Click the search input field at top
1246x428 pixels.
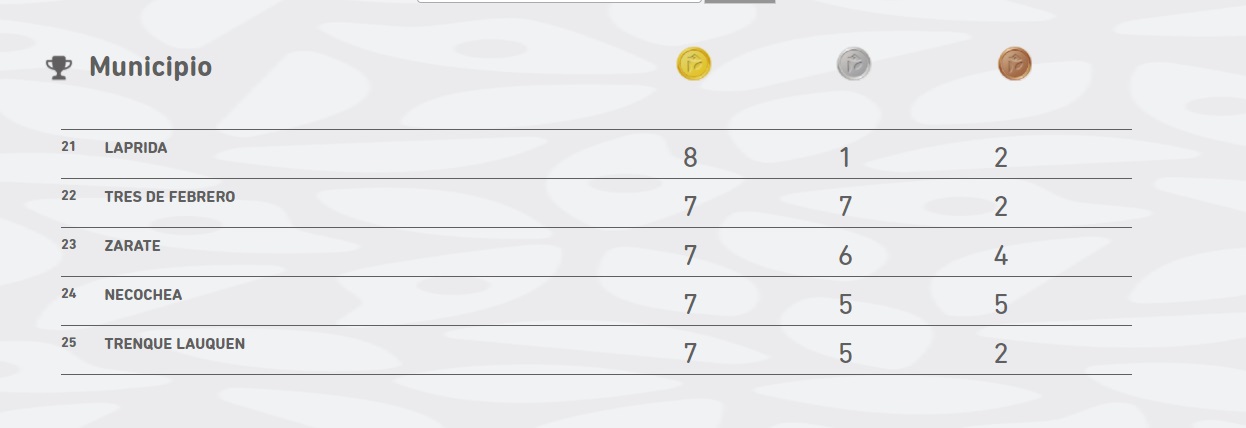(559, 1)
